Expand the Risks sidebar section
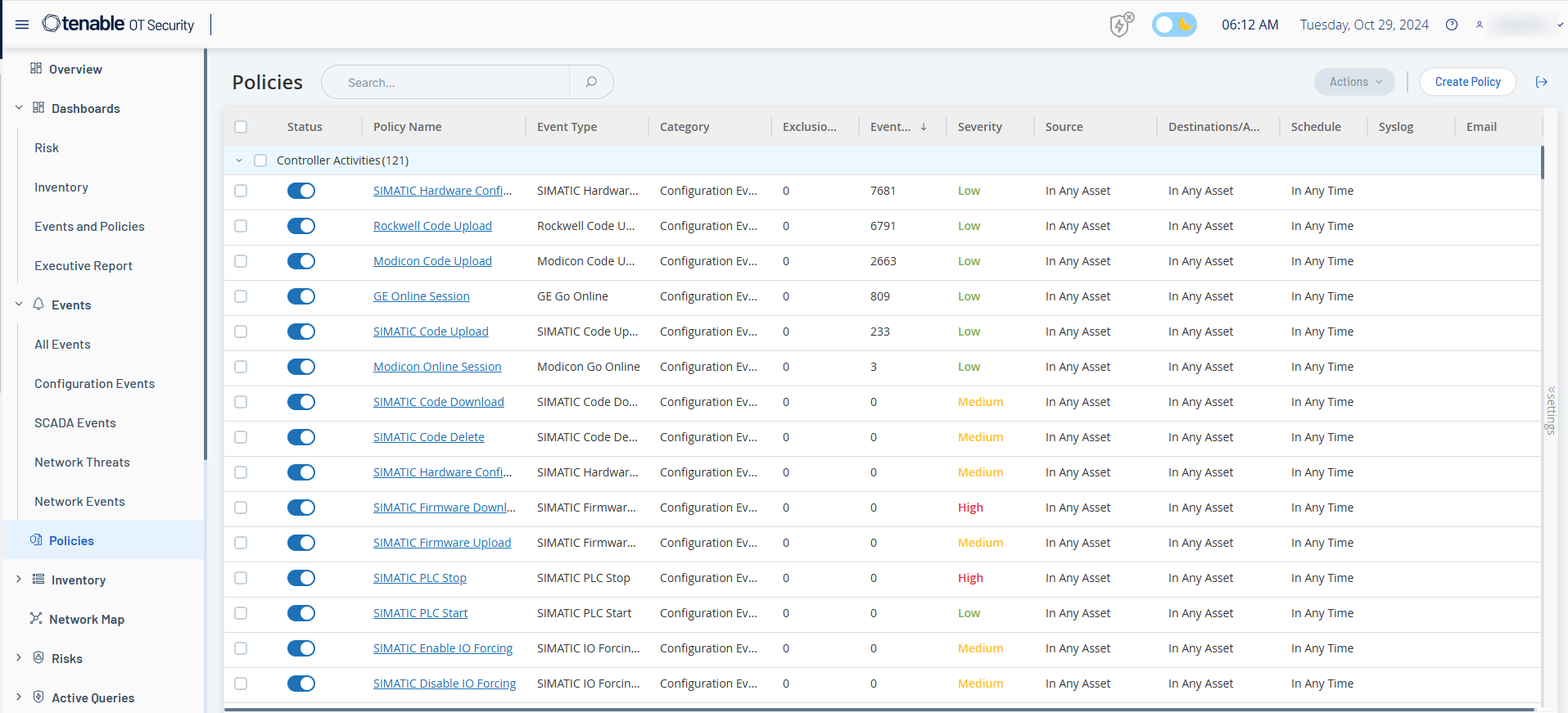 (19, 658)
